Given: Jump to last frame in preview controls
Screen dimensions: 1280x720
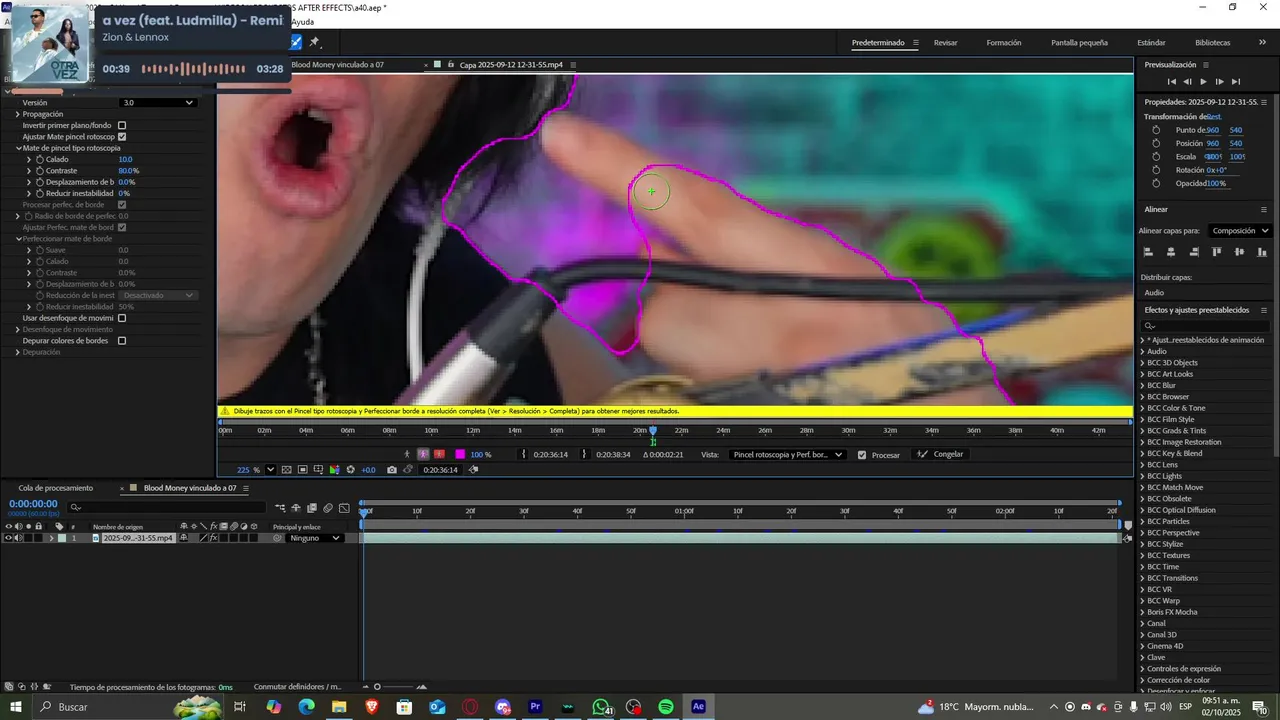Looking at the screenshot, I should 1236,82.
